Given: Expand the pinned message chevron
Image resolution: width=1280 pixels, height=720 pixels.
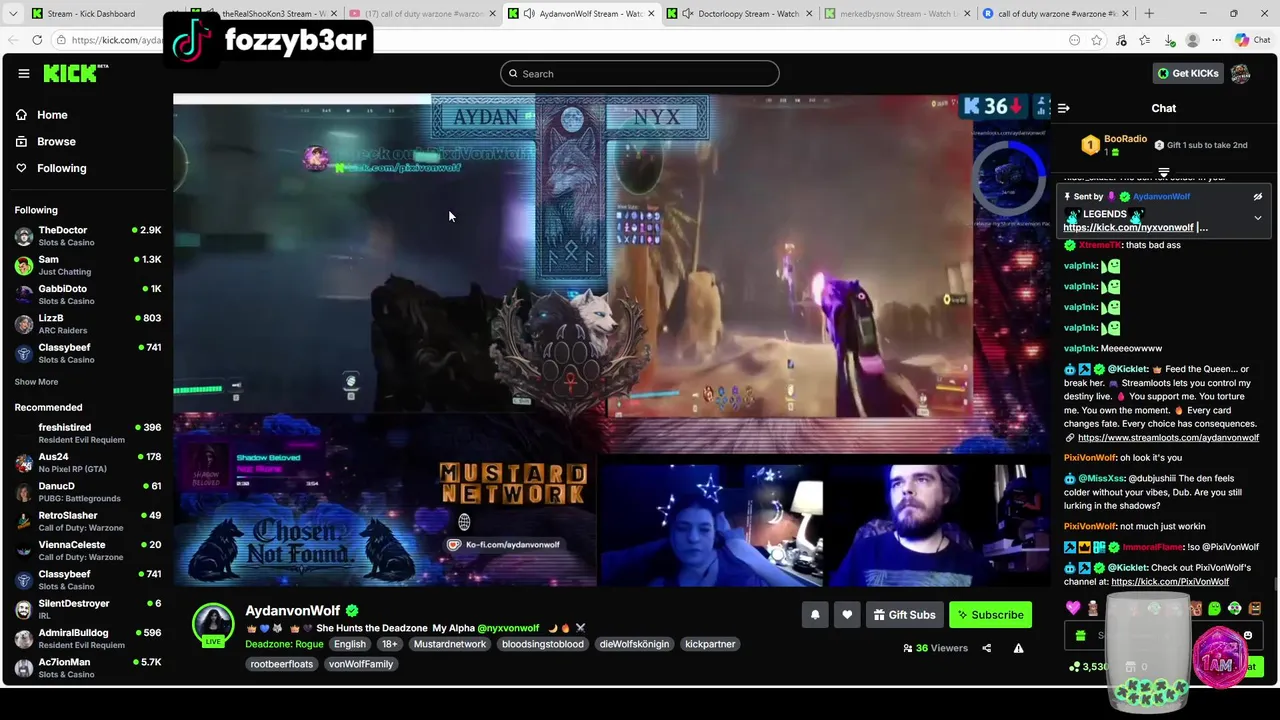Looking at the screenshot, I should pos(1258,217).
